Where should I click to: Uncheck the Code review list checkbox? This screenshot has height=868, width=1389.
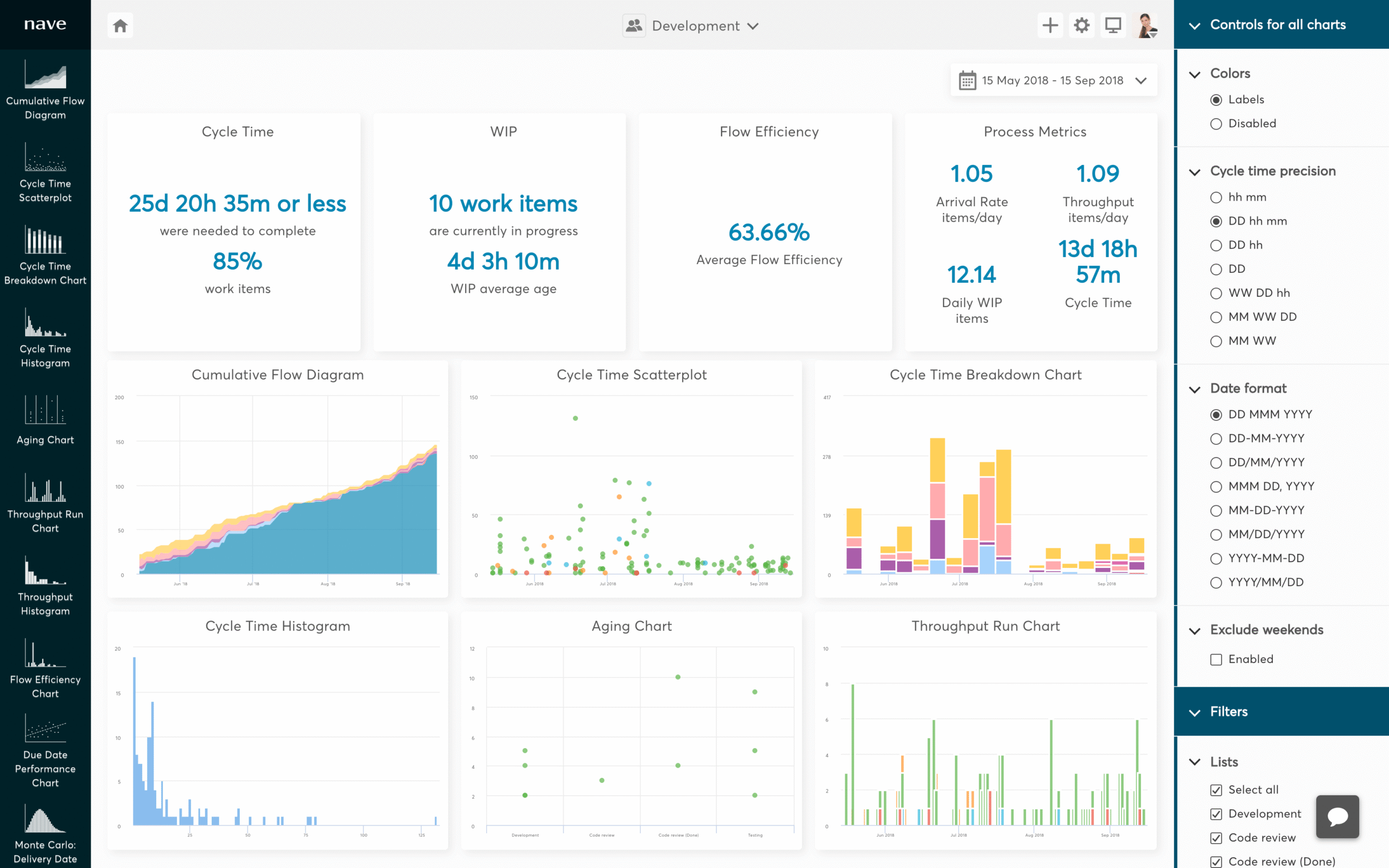click(1216, 838)
